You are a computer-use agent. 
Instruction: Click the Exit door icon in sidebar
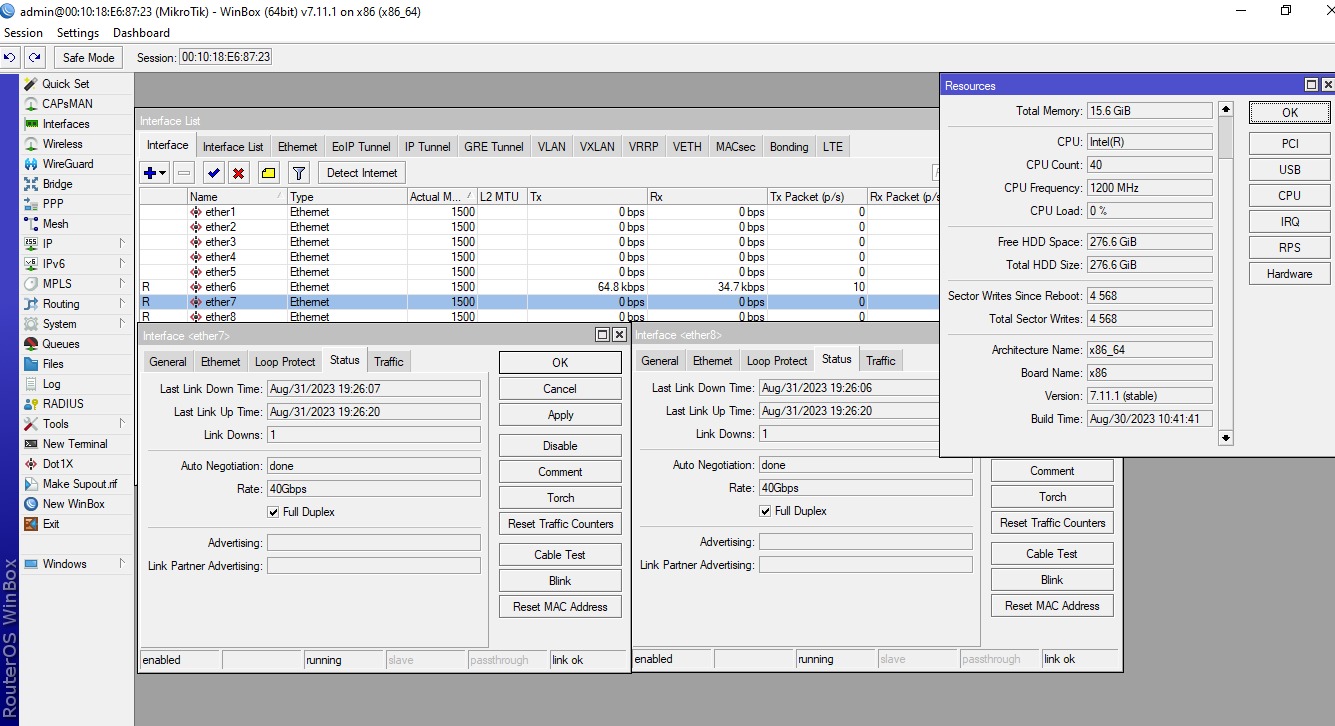[31, 524]
